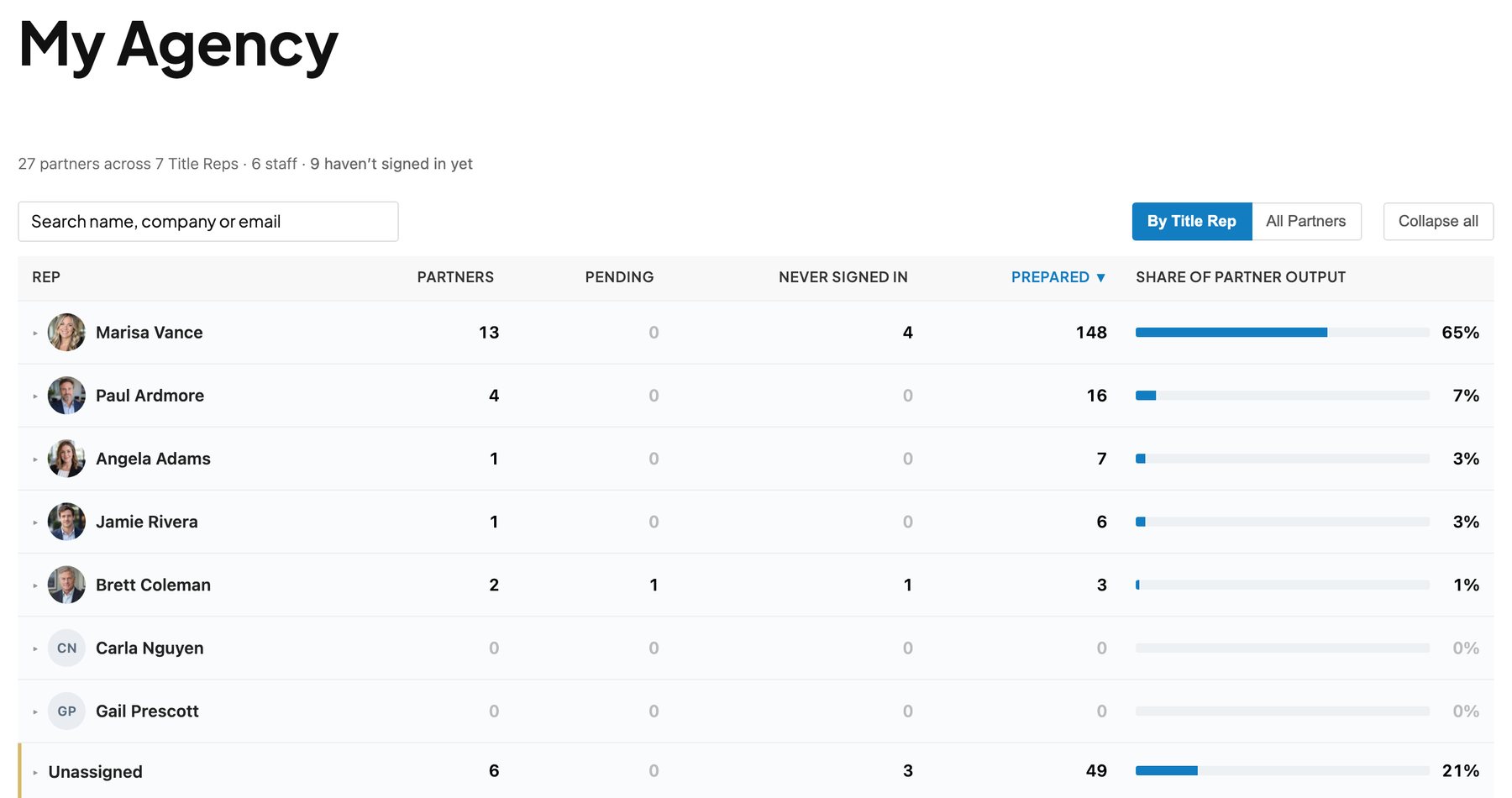1512x798 pixels.
Task: Click the 65% share value
Action: (x=1460, y=333)
